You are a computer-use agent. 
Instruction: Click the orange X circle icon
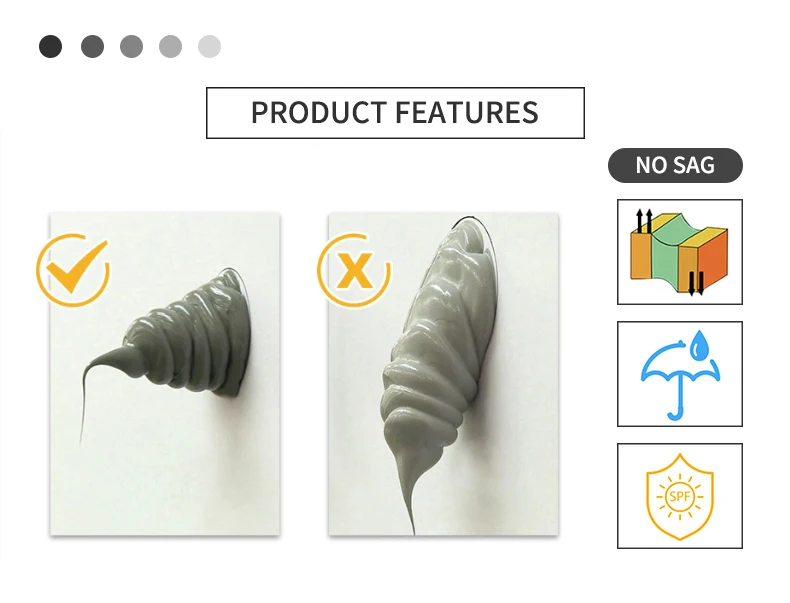click(354, 270)
